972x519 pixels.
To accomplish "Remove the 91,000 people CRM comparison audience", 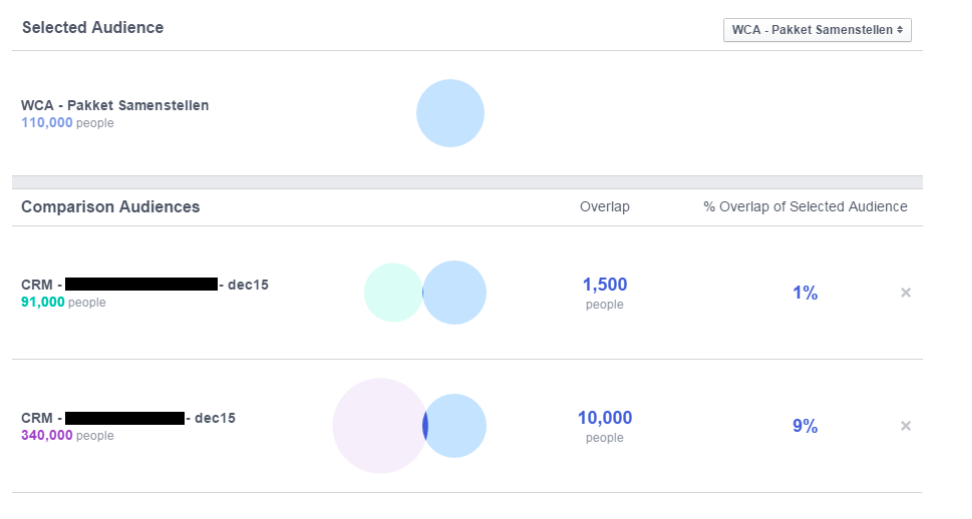I will pyautogui.click(x=905, y=293).
